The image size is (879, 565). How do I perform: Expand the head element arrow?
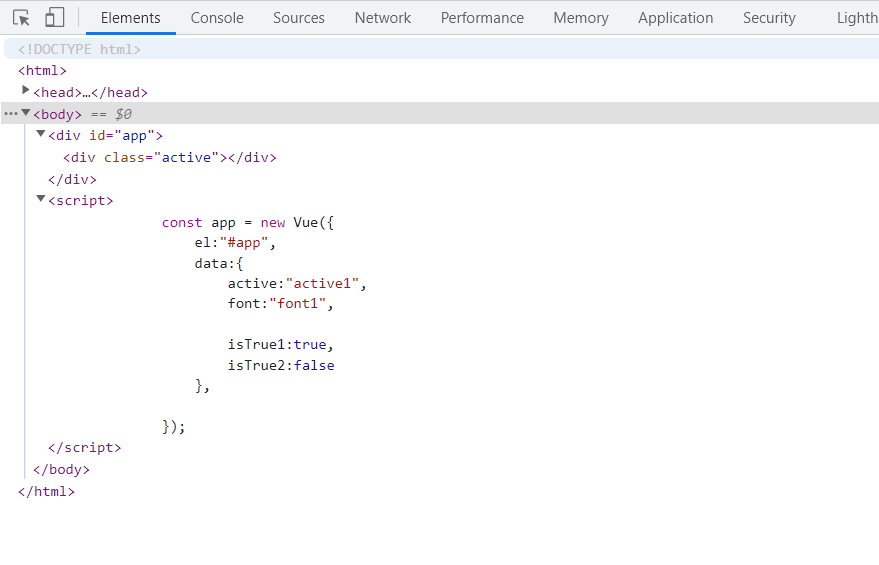(x=25, y=90)
